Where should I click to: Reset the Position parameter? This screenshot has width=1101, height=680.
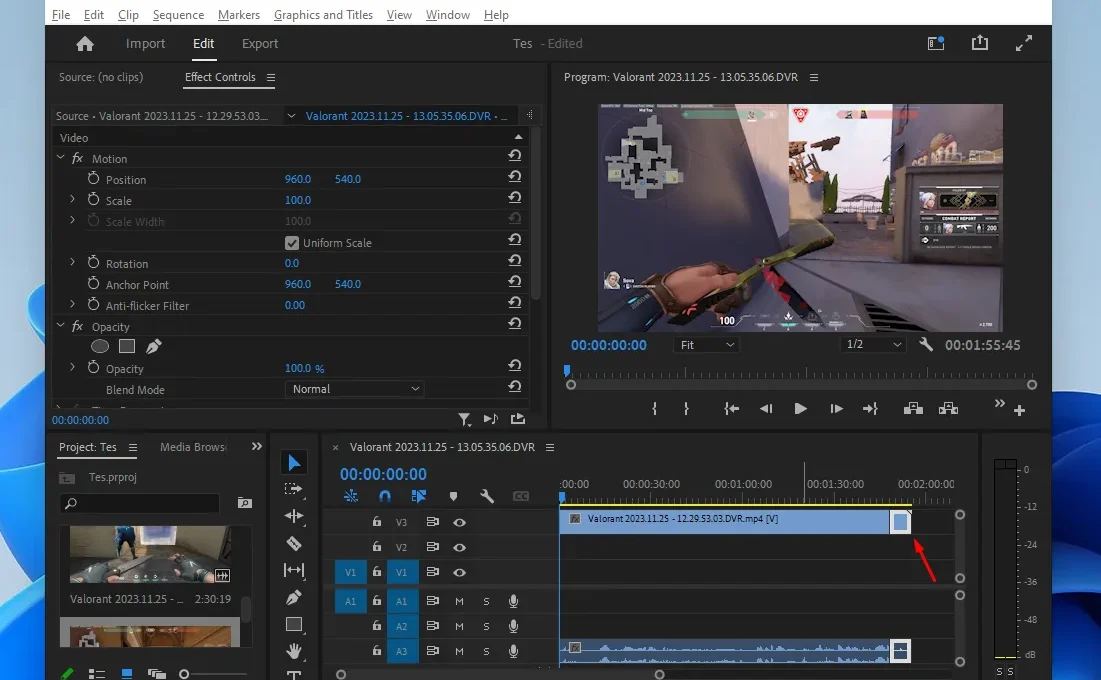pyautogui.click(x=515, y=176)
